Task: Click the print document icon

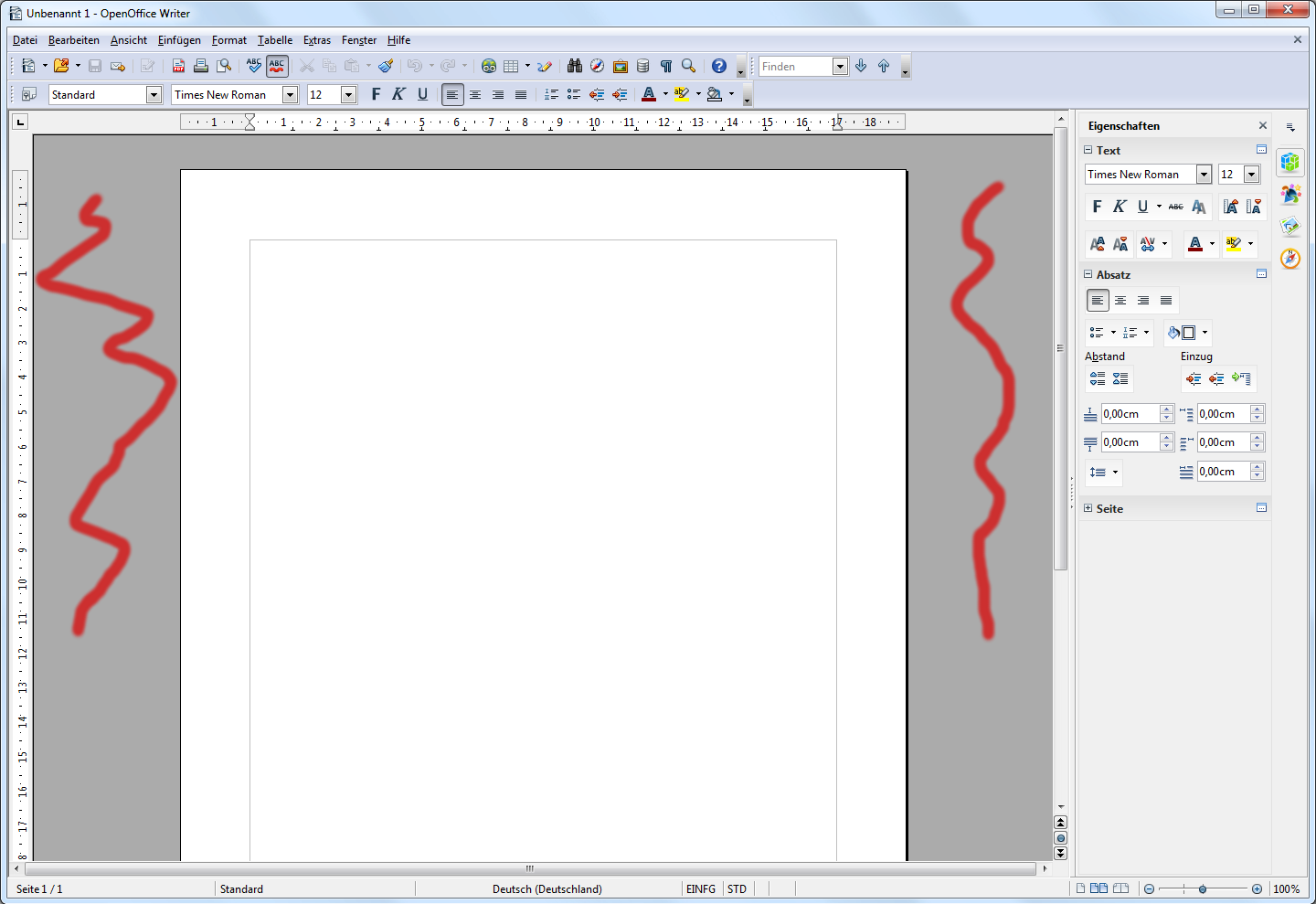Action: click(201, 66)
